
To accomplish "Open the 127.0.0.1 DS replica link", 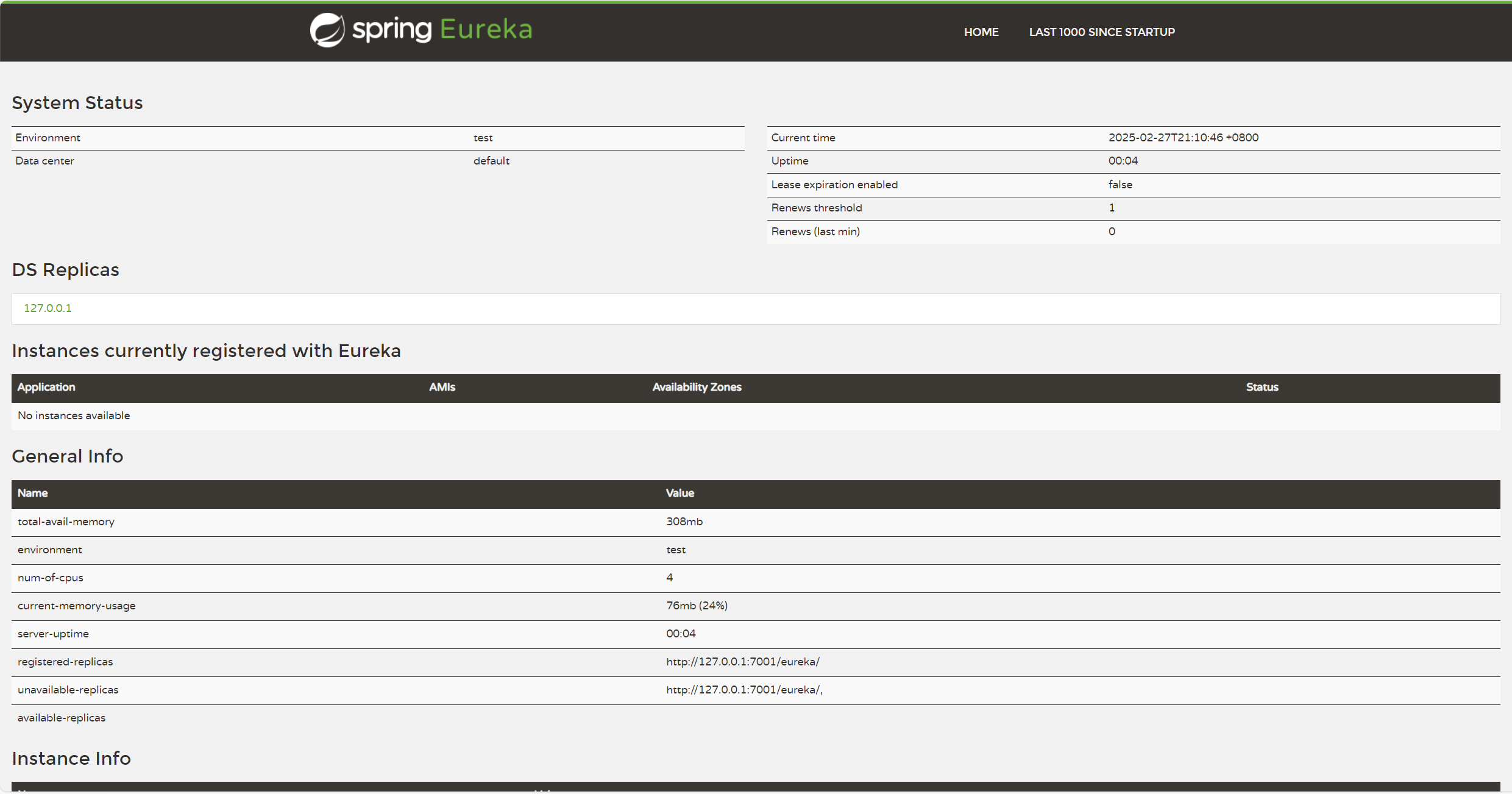I will (48, 308).
